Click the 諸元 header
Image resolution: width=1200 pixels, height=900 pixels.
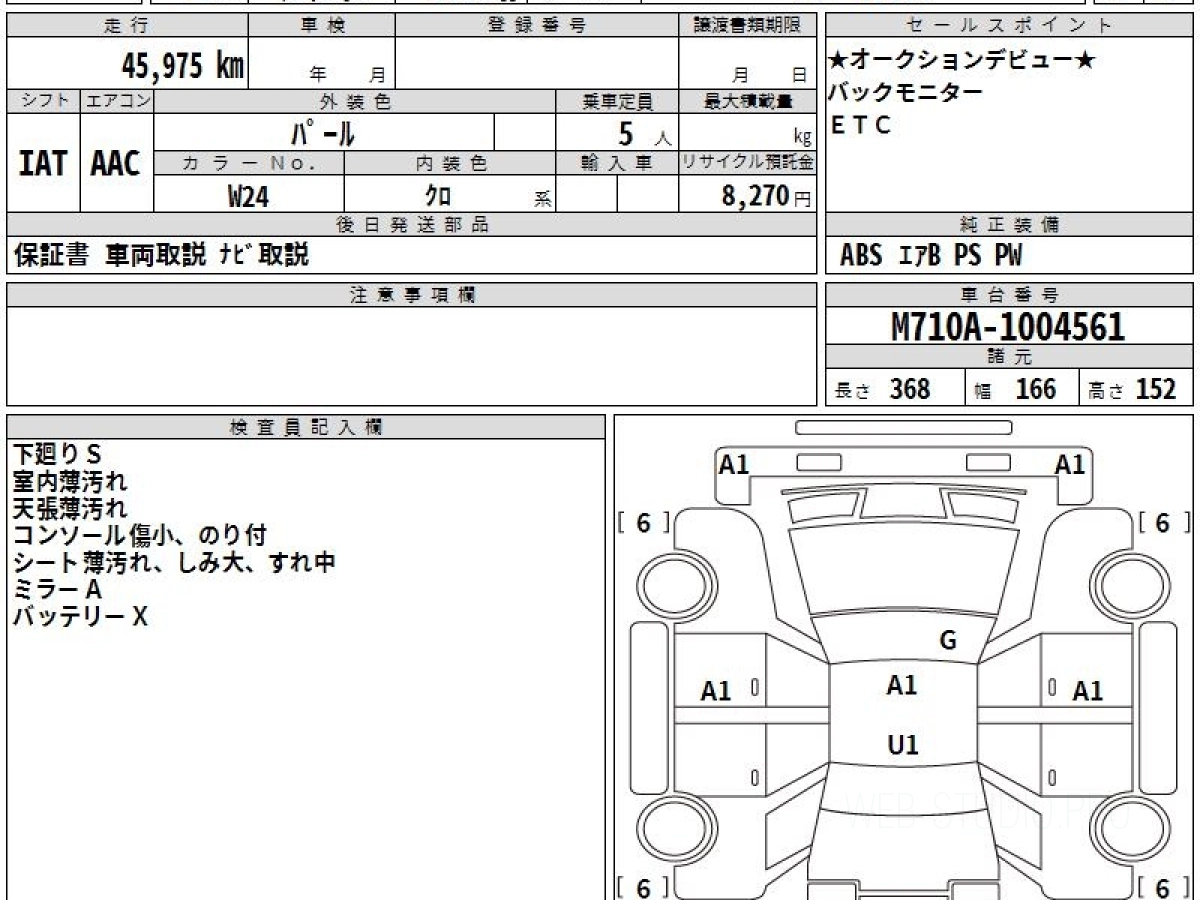click(x=1010, y=357)
